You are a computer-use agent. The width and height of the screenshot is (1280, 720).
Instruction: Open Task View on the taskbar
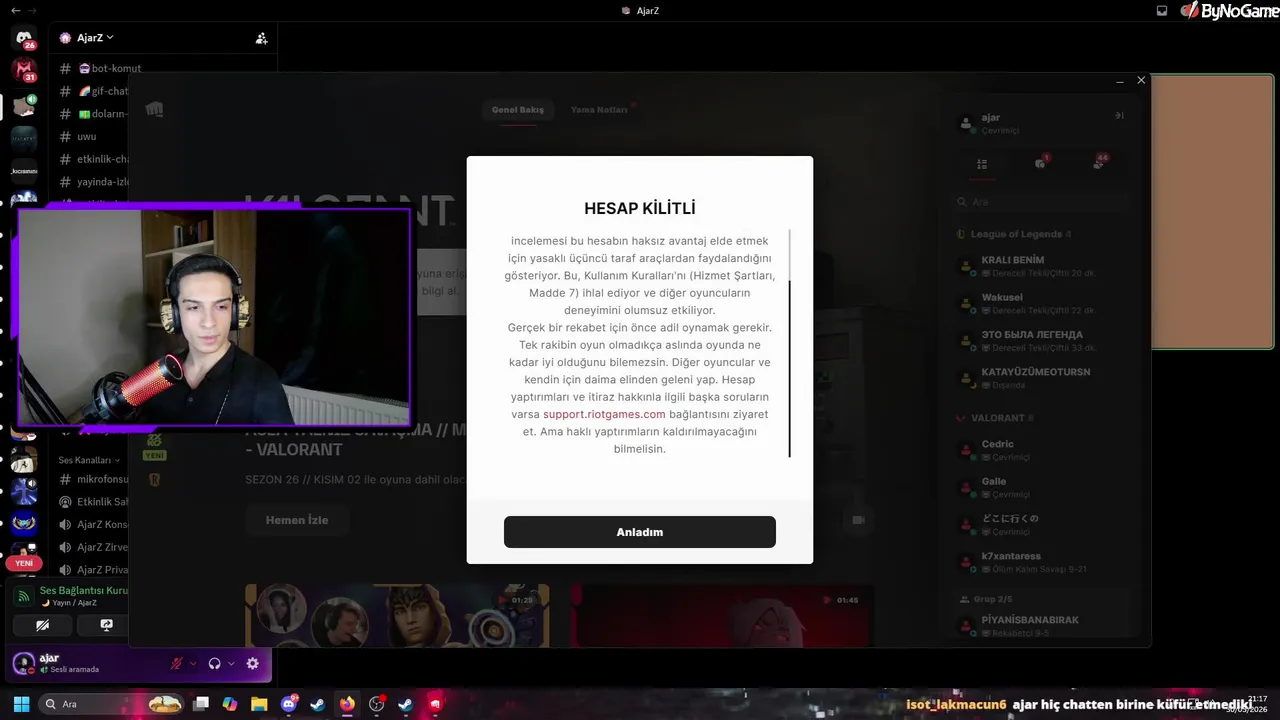(x=201, y=704)
